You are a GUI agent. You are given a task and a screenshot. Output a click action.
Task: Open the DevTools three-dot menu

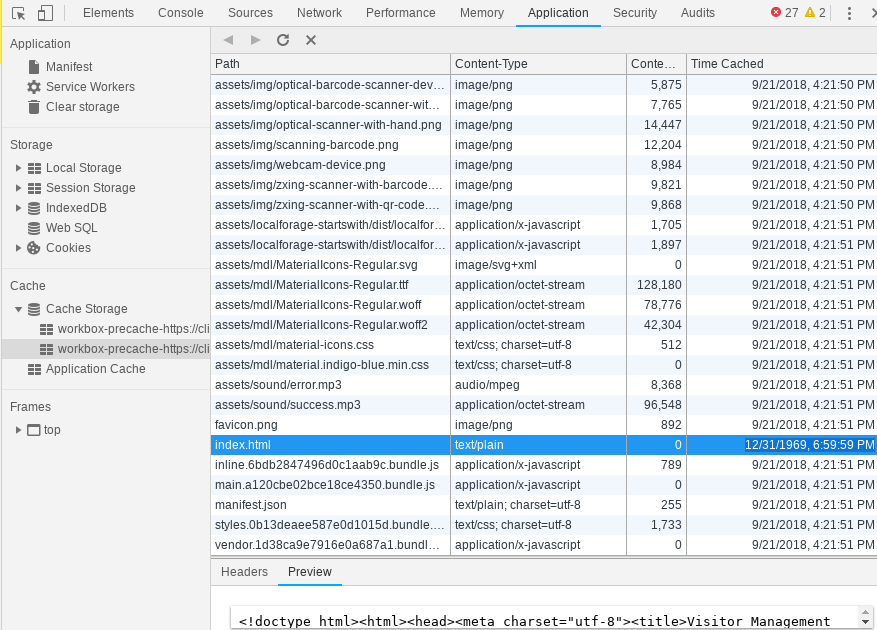pyautogui.click(x=848, y=13)
